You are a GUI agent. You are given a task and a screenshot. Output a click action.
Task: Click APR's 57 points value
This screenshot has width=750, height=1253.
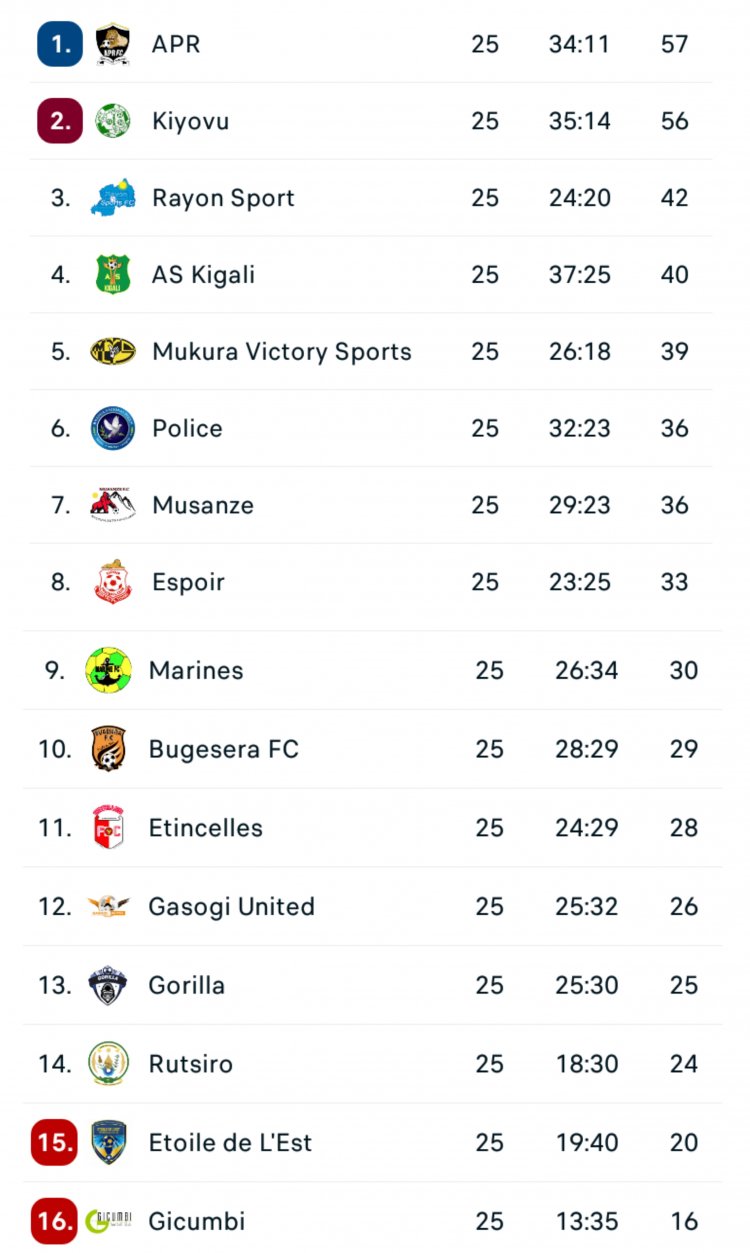point(674,44)
